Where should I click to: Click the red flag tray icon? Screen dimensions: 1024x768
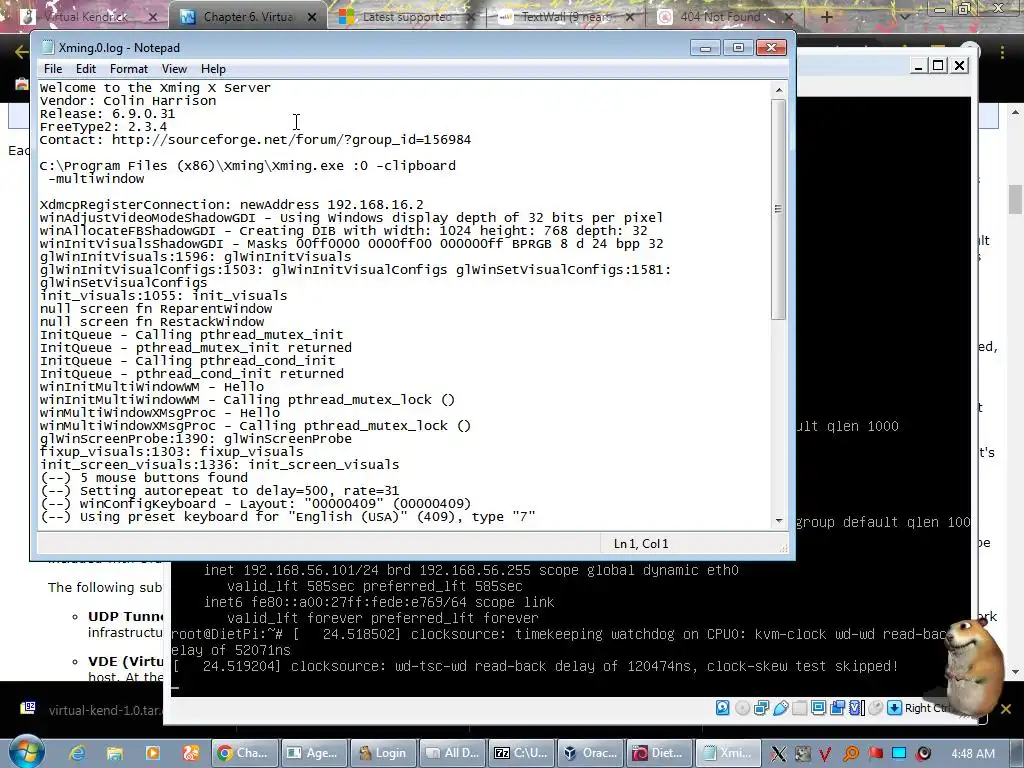(875, 754)
